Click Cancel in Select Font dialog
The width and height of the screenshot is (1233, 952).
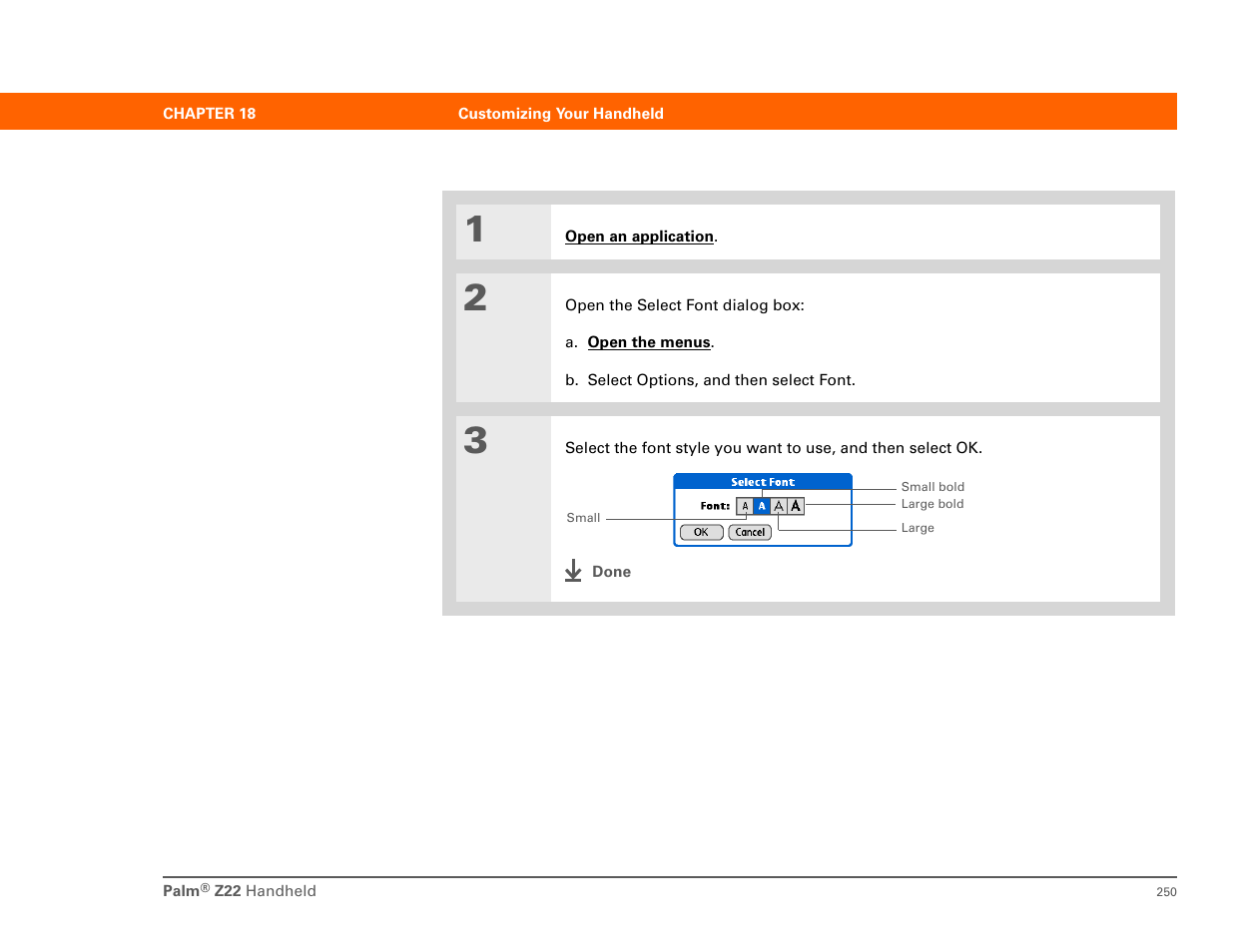750,533
